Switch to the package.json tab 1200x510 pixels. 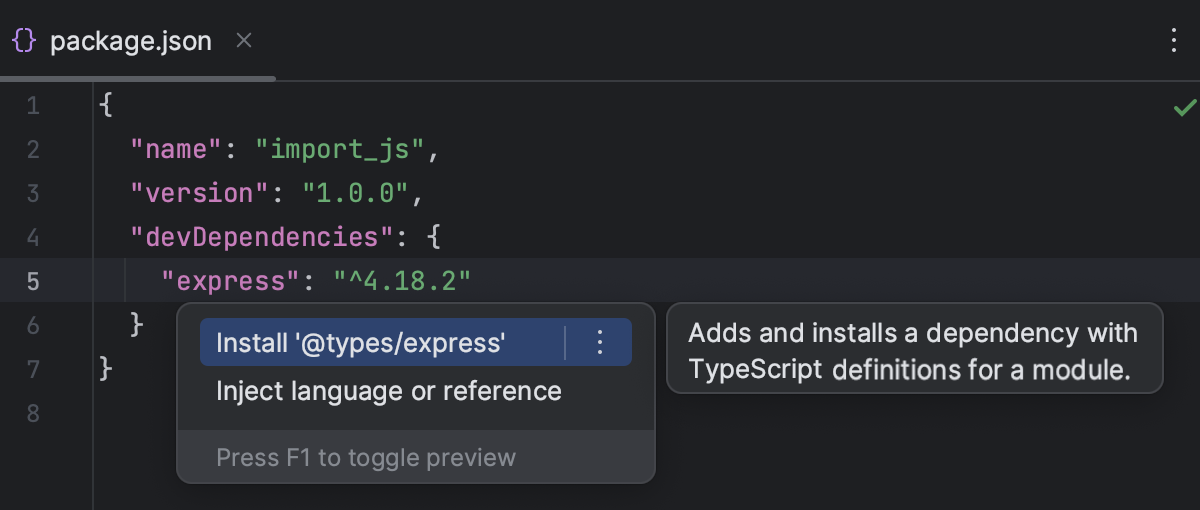tap(130, 41)
